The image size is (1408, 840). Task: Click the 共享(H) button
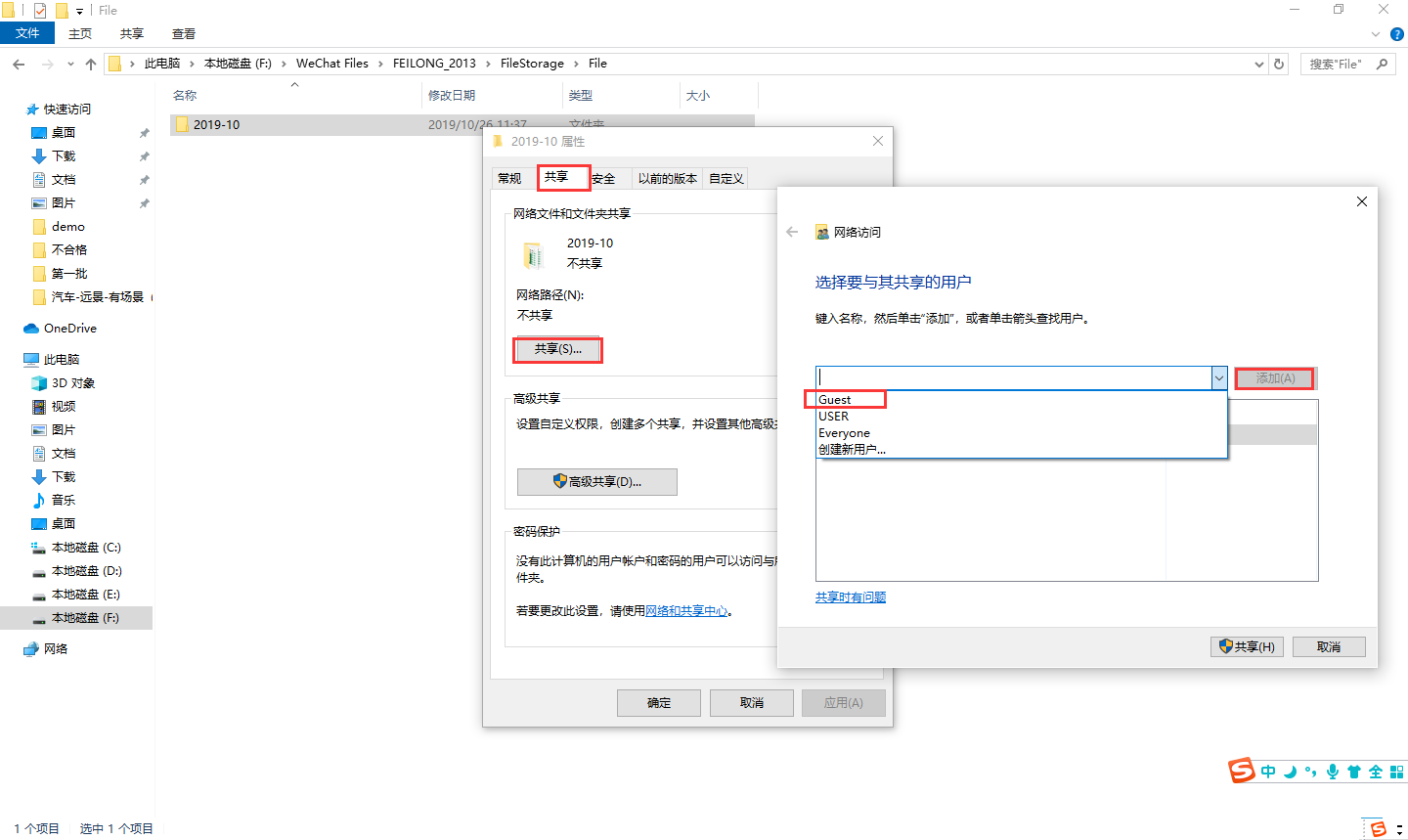[1247, 646]
